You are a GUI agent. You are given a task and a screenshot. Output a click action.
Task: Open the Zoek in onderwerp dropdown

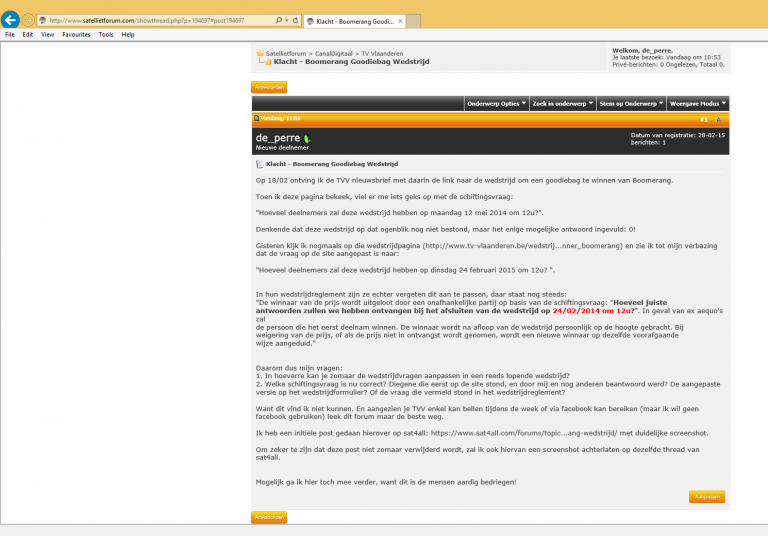[561, 104]
